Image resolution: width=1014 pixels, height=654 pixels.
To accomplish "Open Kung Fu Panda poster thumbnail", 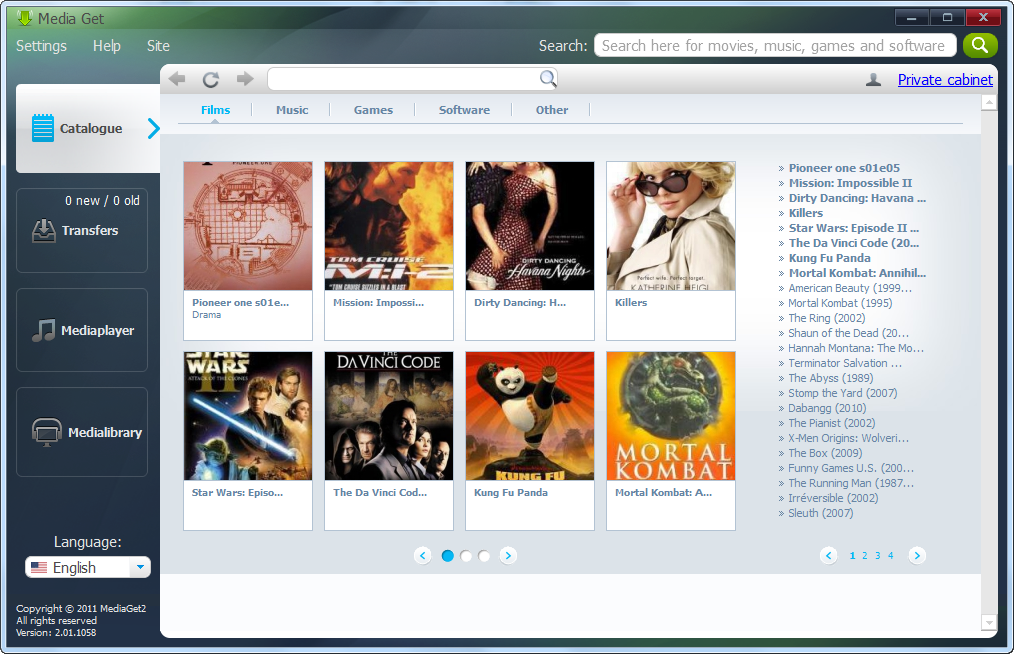I will point(530,416).
